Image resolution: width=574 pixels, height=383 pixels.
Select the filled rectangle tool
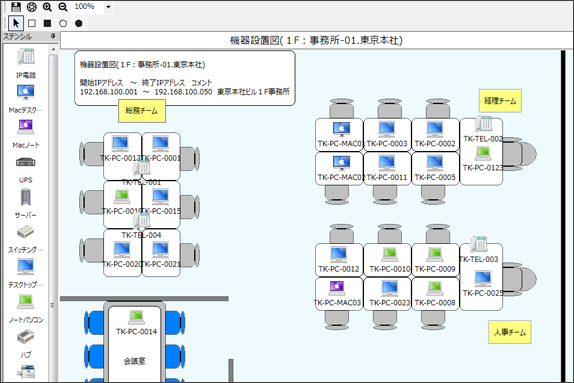[47, 23]
